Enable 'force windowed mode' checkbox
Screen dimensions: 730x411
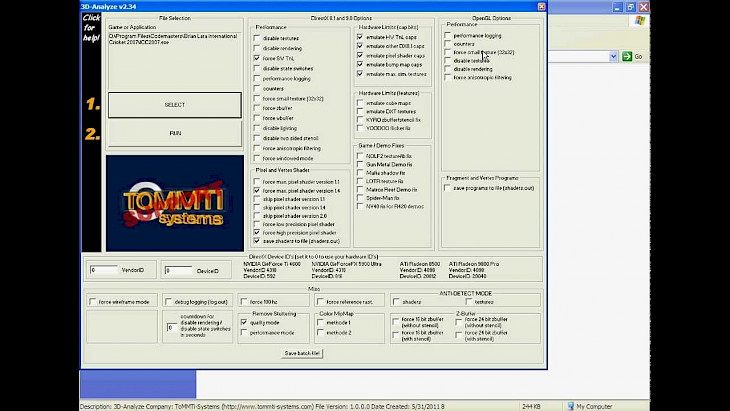[x=257, y=158]
